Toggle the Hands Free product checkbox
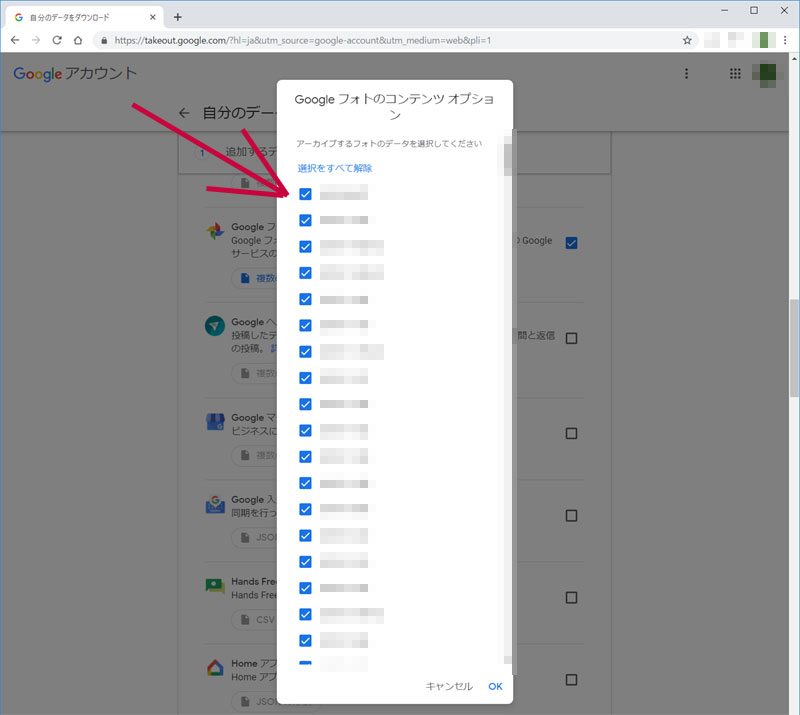The height and width of the screenshot is (715, 800). coord(571,597)
